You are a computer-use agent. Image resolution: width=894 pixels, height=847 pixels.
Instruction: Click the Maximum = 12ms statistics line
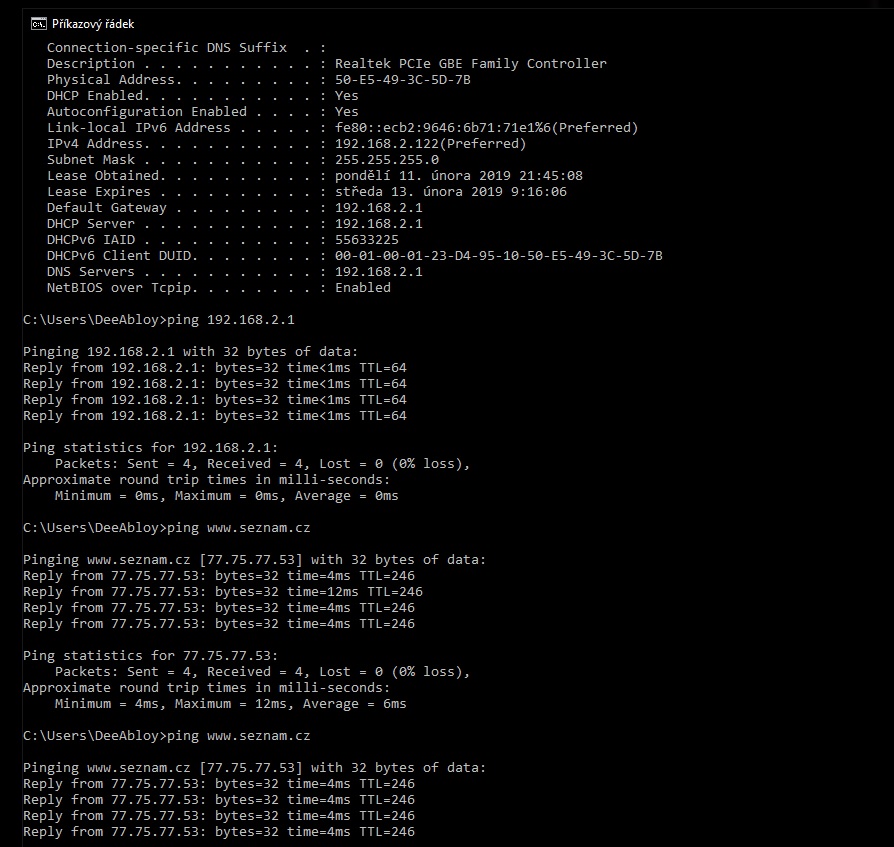(230, 703)
